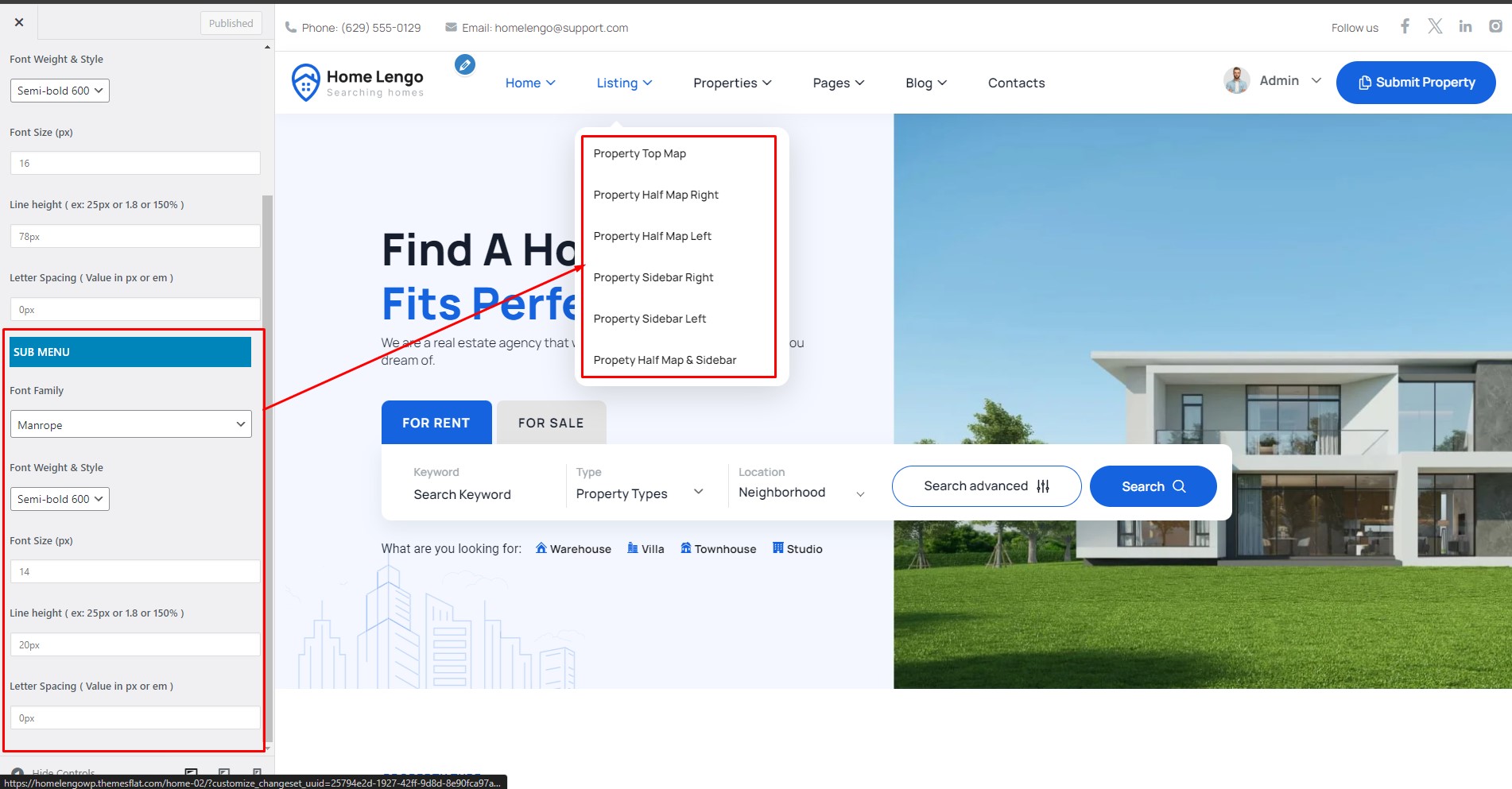Switch to the FOR SALE tab
Screen dimensions: 1512x789
tap(551, 423)
